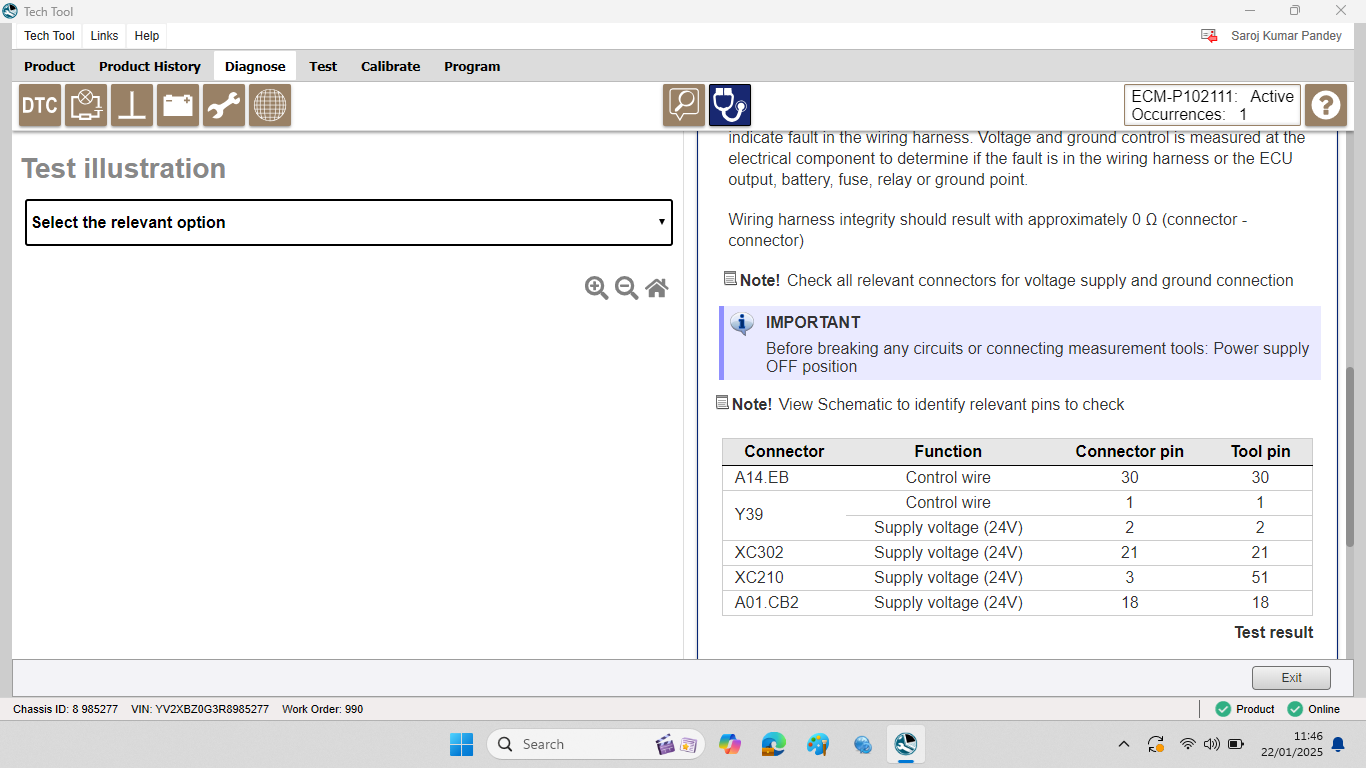The image size is (1366, 768).
Task: Select the A14.EB connector cell
Action: [785, 478]
